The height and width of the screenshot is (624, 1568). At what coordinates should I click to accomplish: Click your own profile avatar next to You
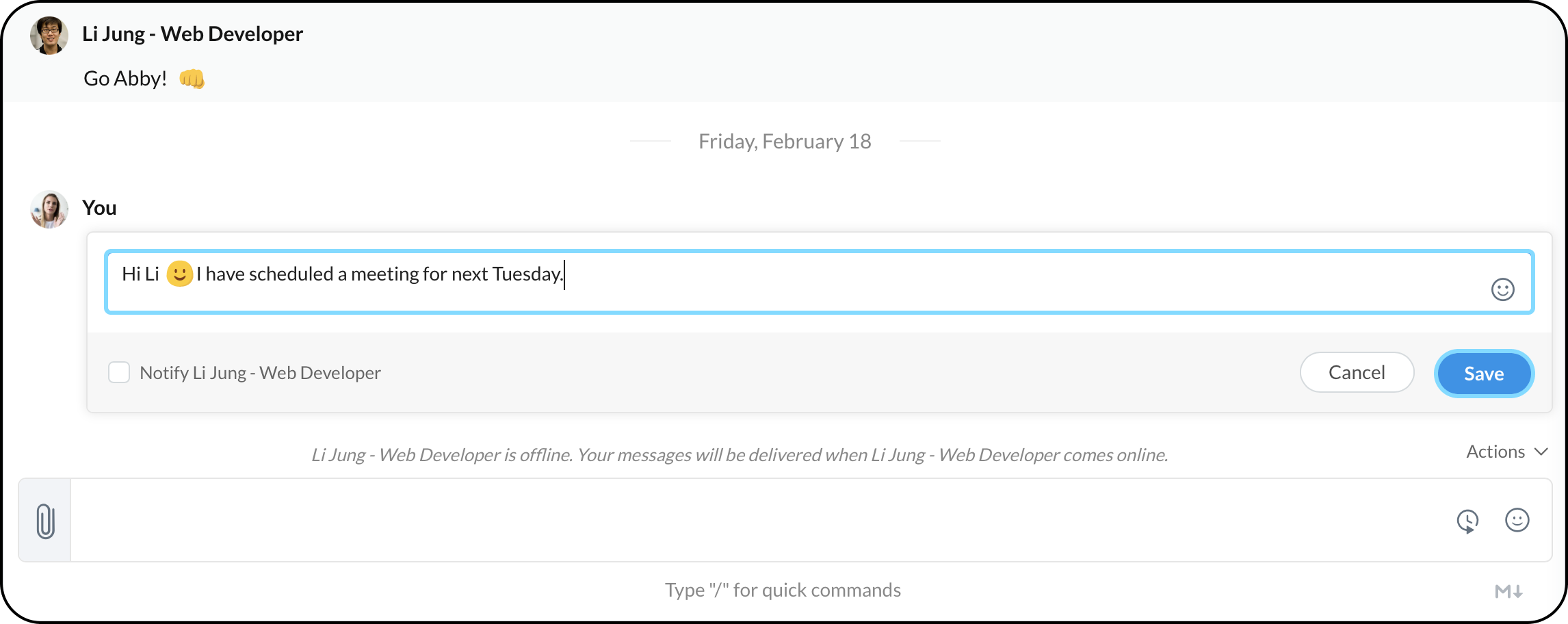click(x=49, y=209)
